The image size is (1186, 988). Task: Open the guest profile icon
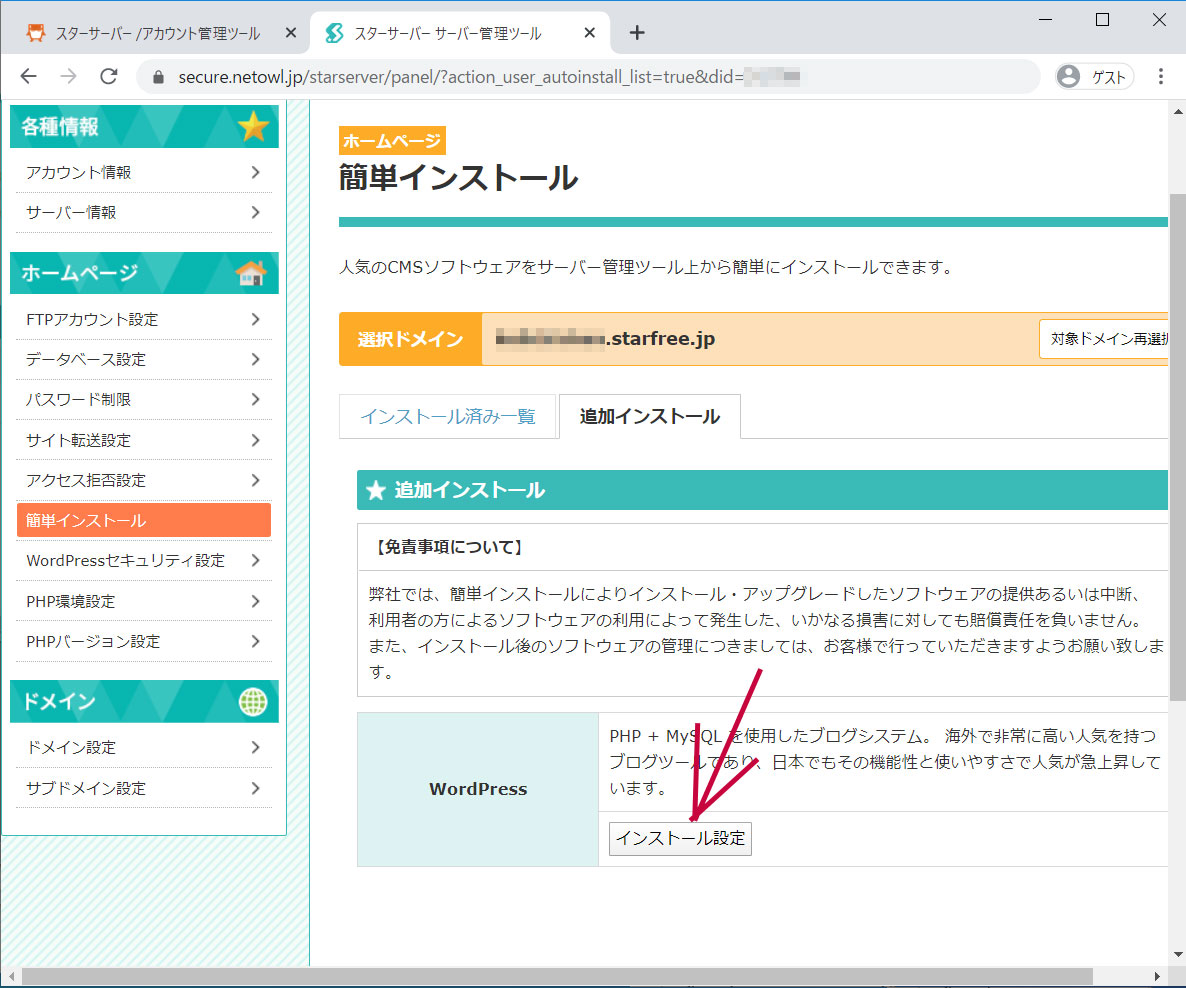[x=1068, y=76]
